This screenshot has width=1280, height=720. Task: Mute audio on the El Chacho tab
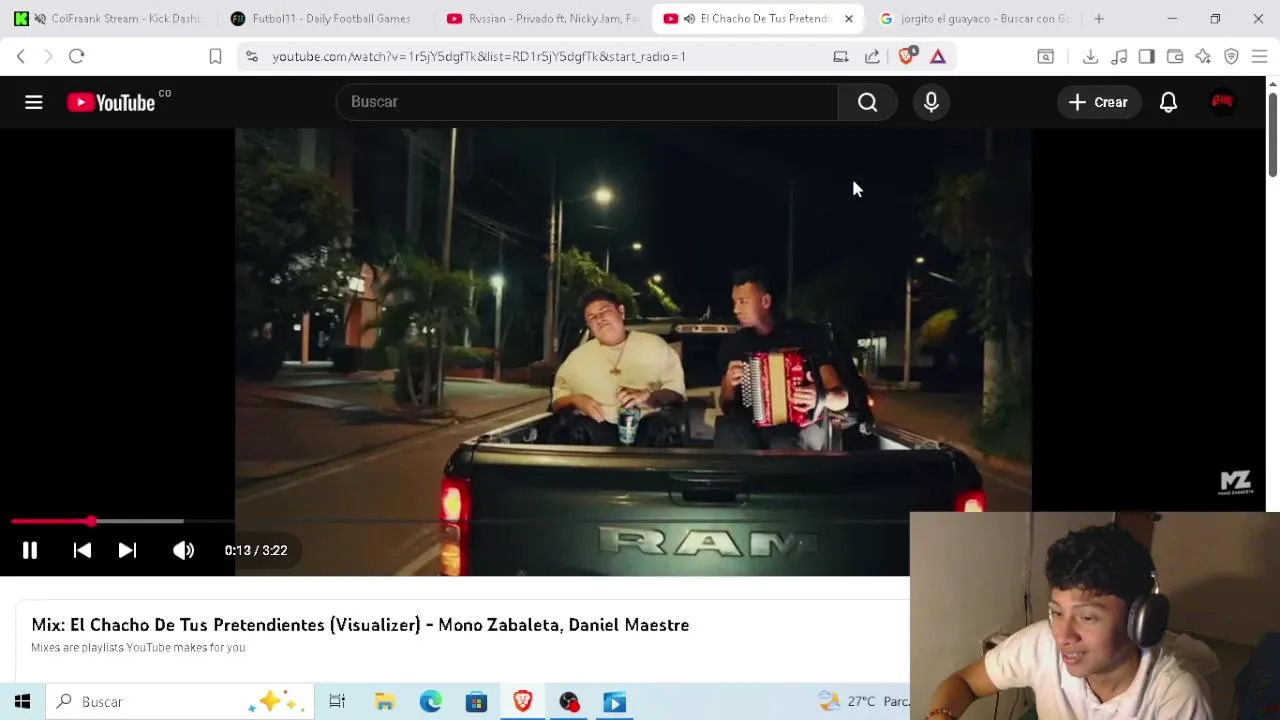coord(689,19)
